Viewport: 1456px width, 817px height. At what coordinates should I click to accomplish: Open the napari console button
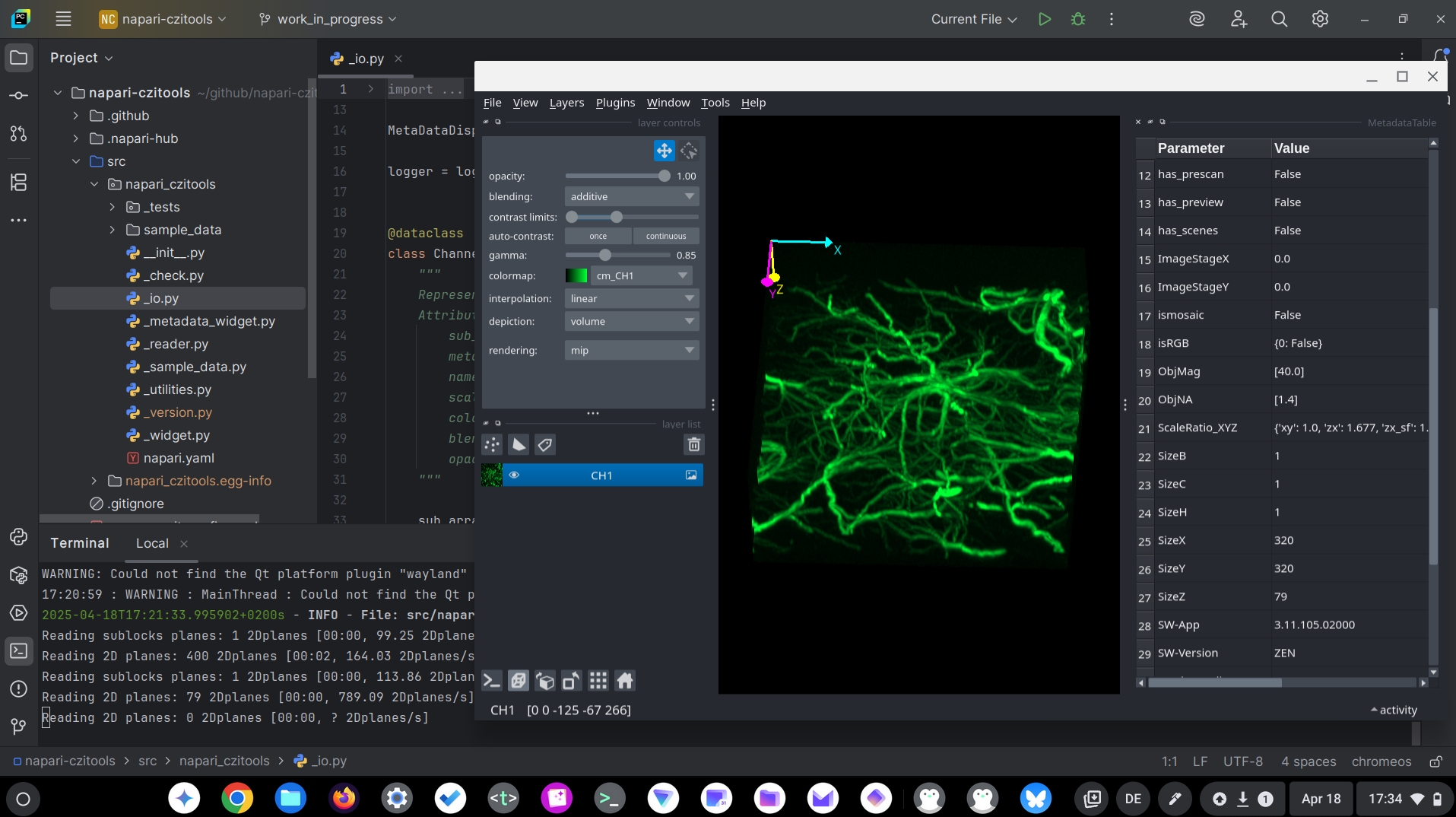pos(492,681)
